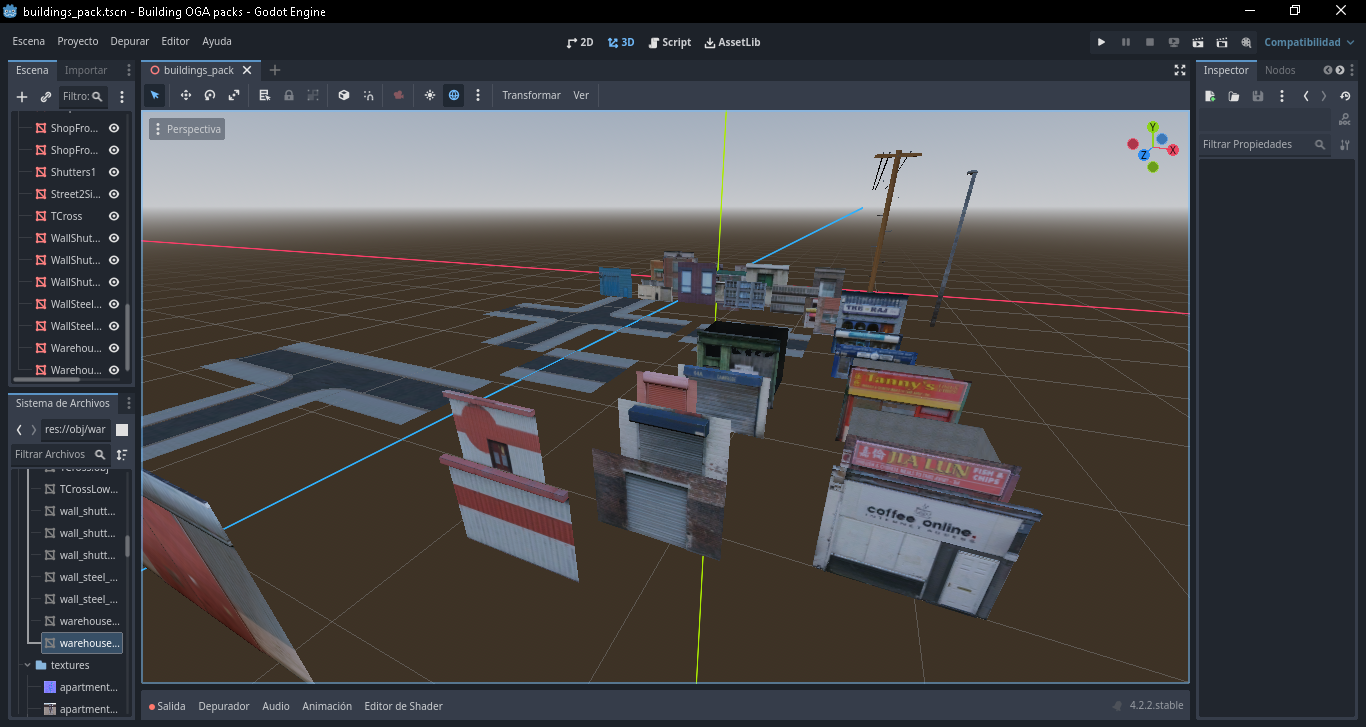Open the Editor de Shader panel
The width and height of the screenshot is (1366, 727).
coord(403,706)
